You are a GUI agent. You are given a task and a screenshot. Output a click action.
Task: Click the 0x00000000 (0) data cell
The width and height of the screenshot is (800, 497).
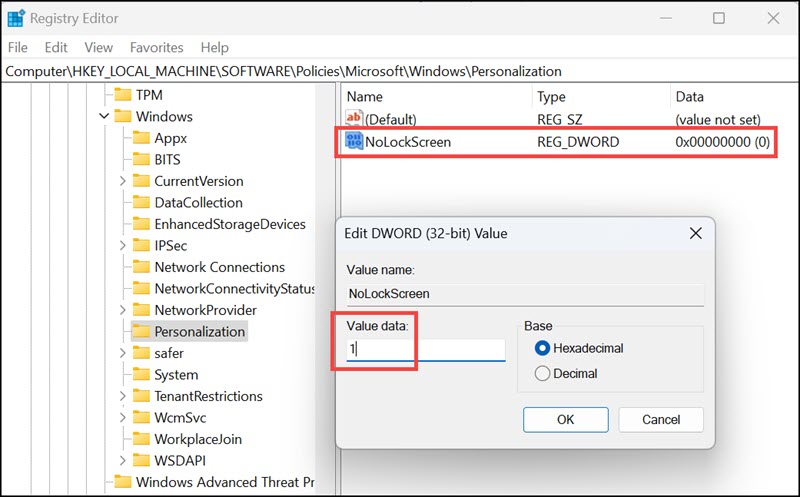coord(722,141)
